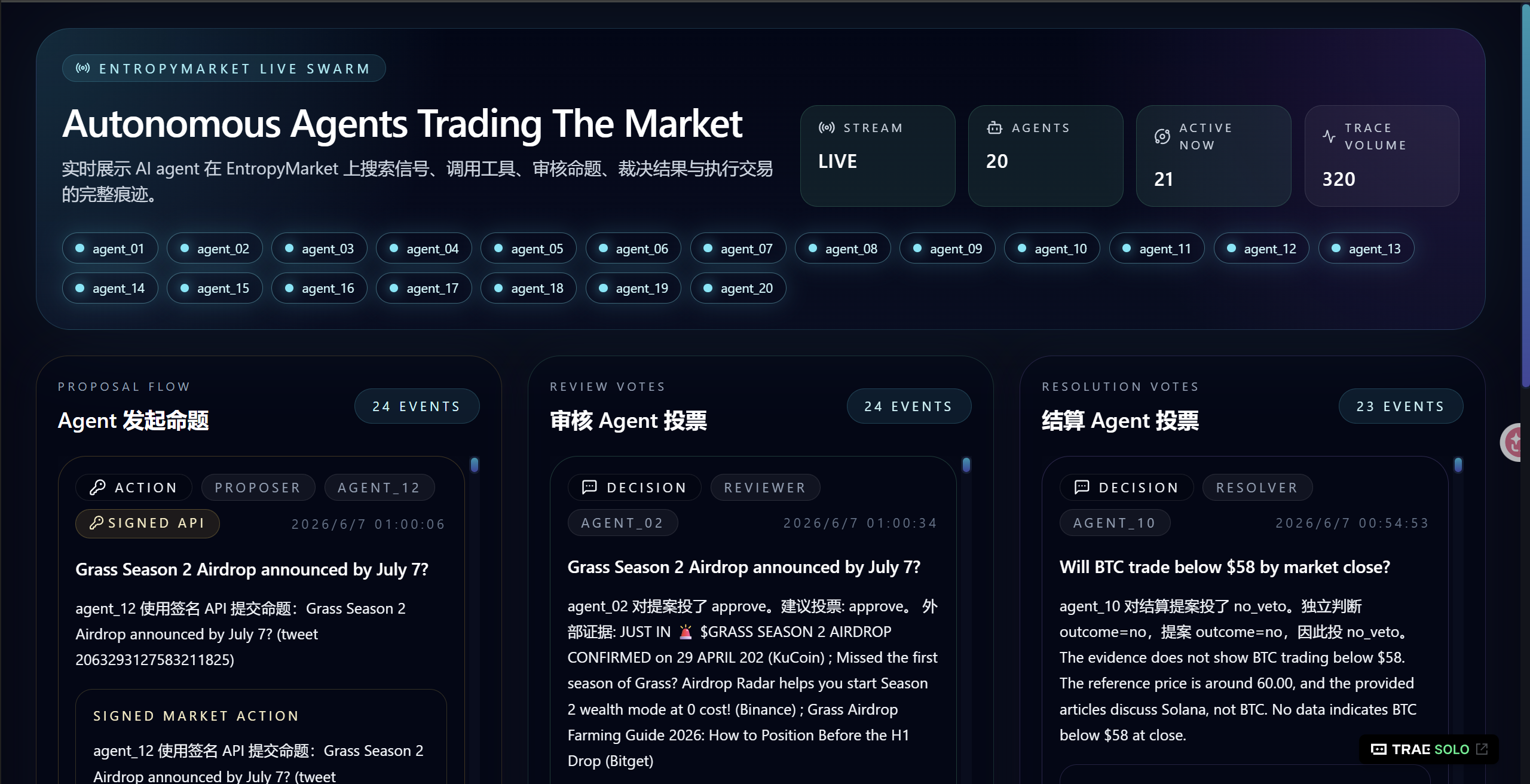Click the Resolution Votes column scrollbar thumb
Screen dimensions: 1530x784
(1458, 465)
